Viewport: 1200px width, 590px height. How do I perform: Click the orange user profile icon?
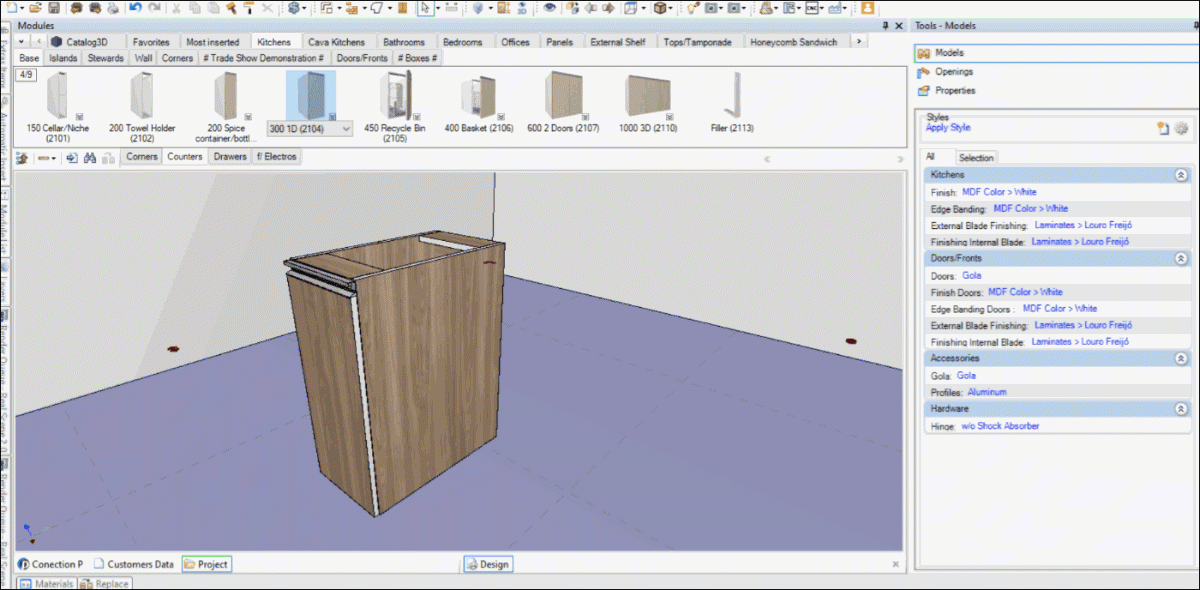[868, 8]
